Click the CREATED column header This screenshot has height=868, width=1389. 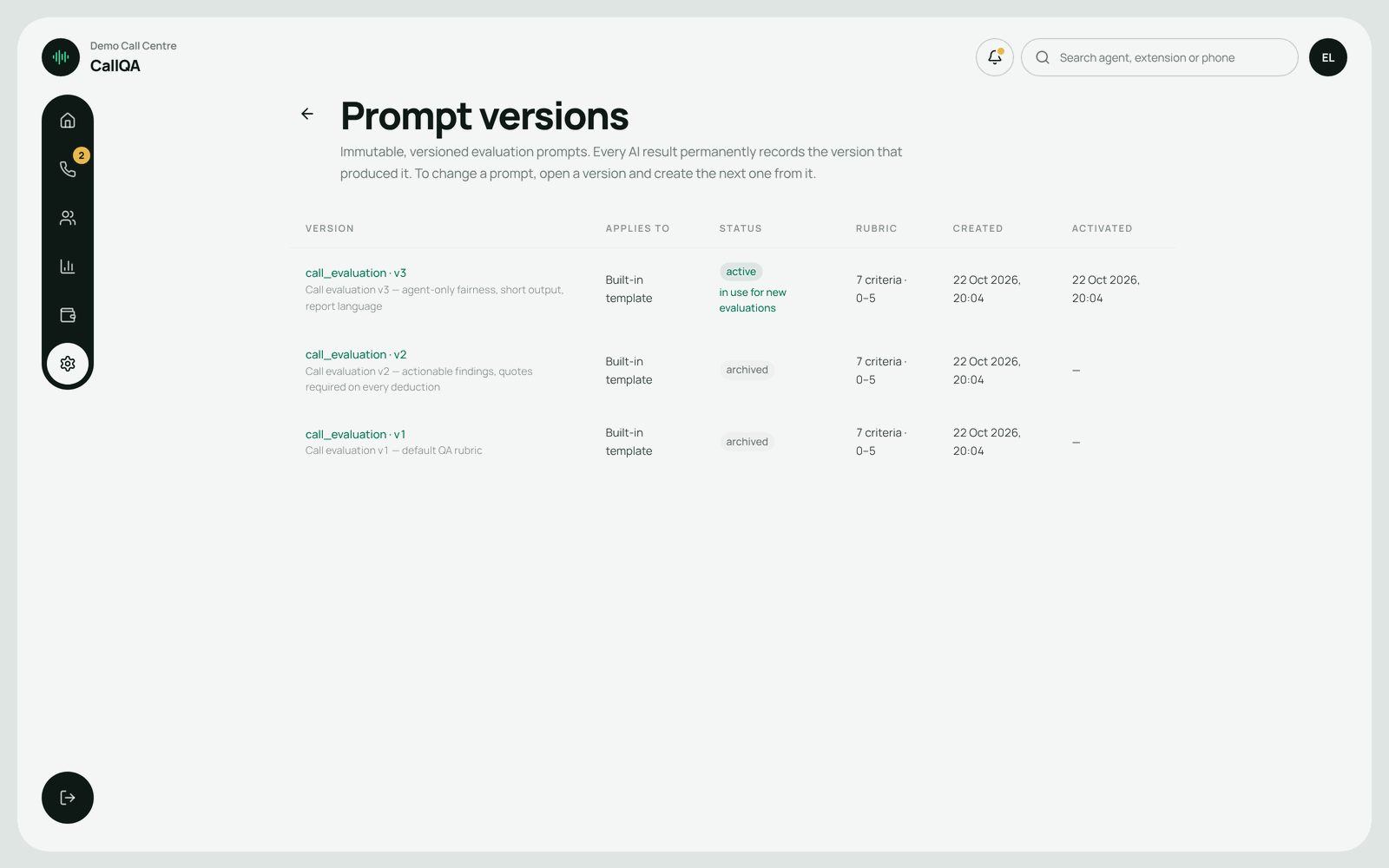pyautogui.click(x=978, y=228)
